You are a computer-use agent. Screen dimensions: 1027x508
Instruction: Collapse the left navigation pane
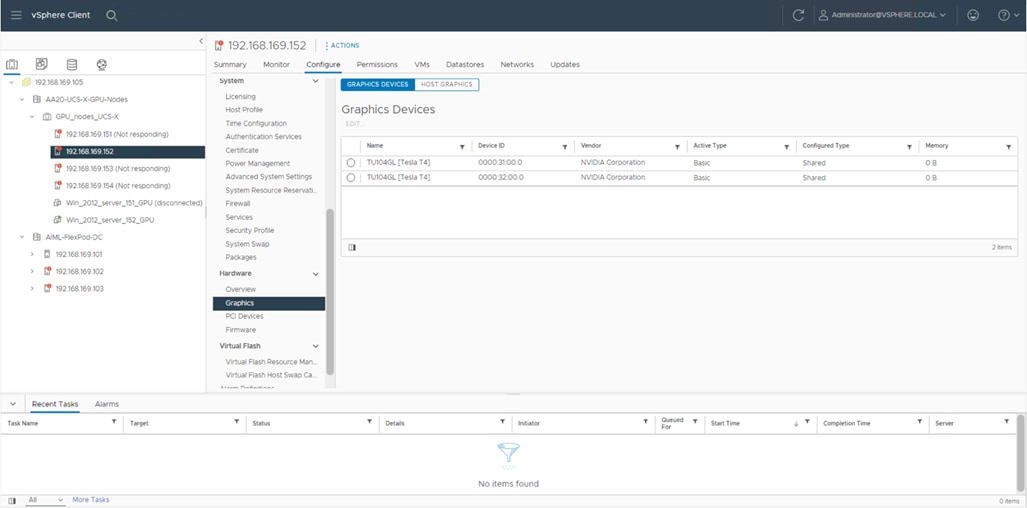(x=201, y=41)
